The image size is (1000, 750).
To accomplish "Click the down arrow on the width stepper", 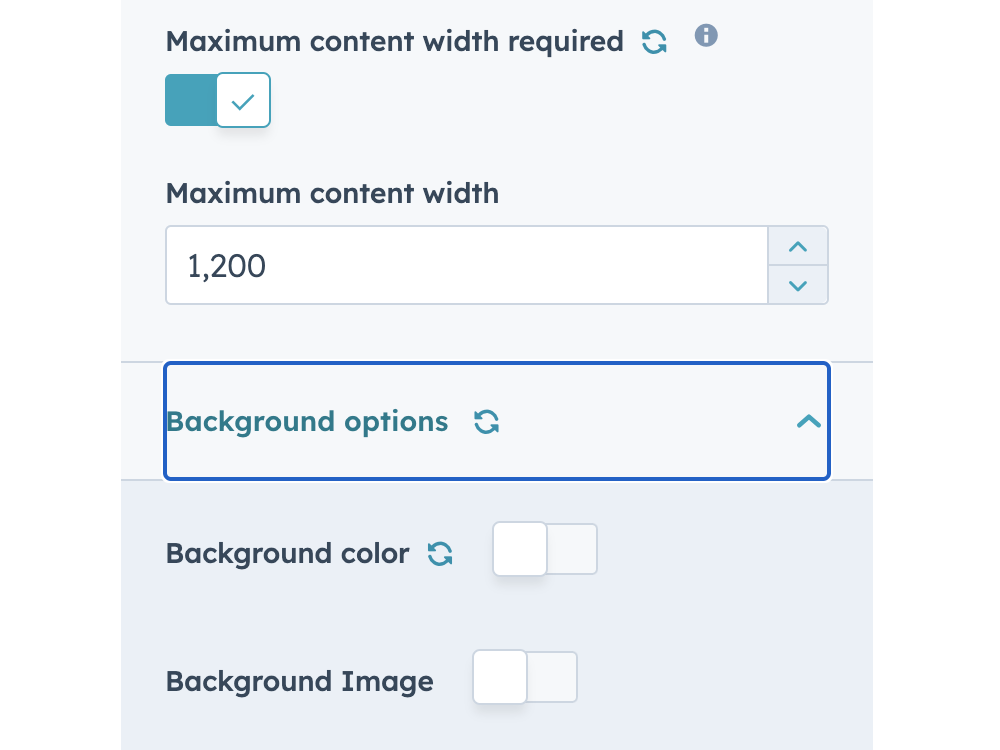I will click(x=797, y=285).
